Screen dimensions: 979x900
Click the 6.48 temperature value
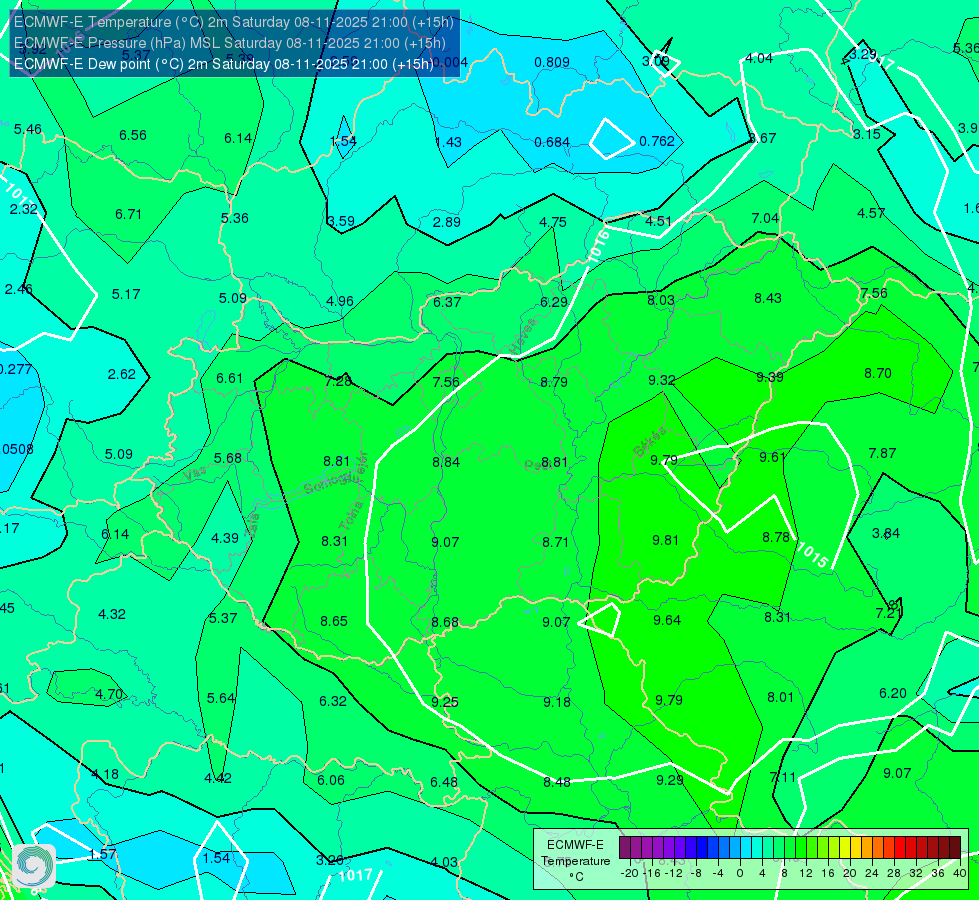[444, 783]
